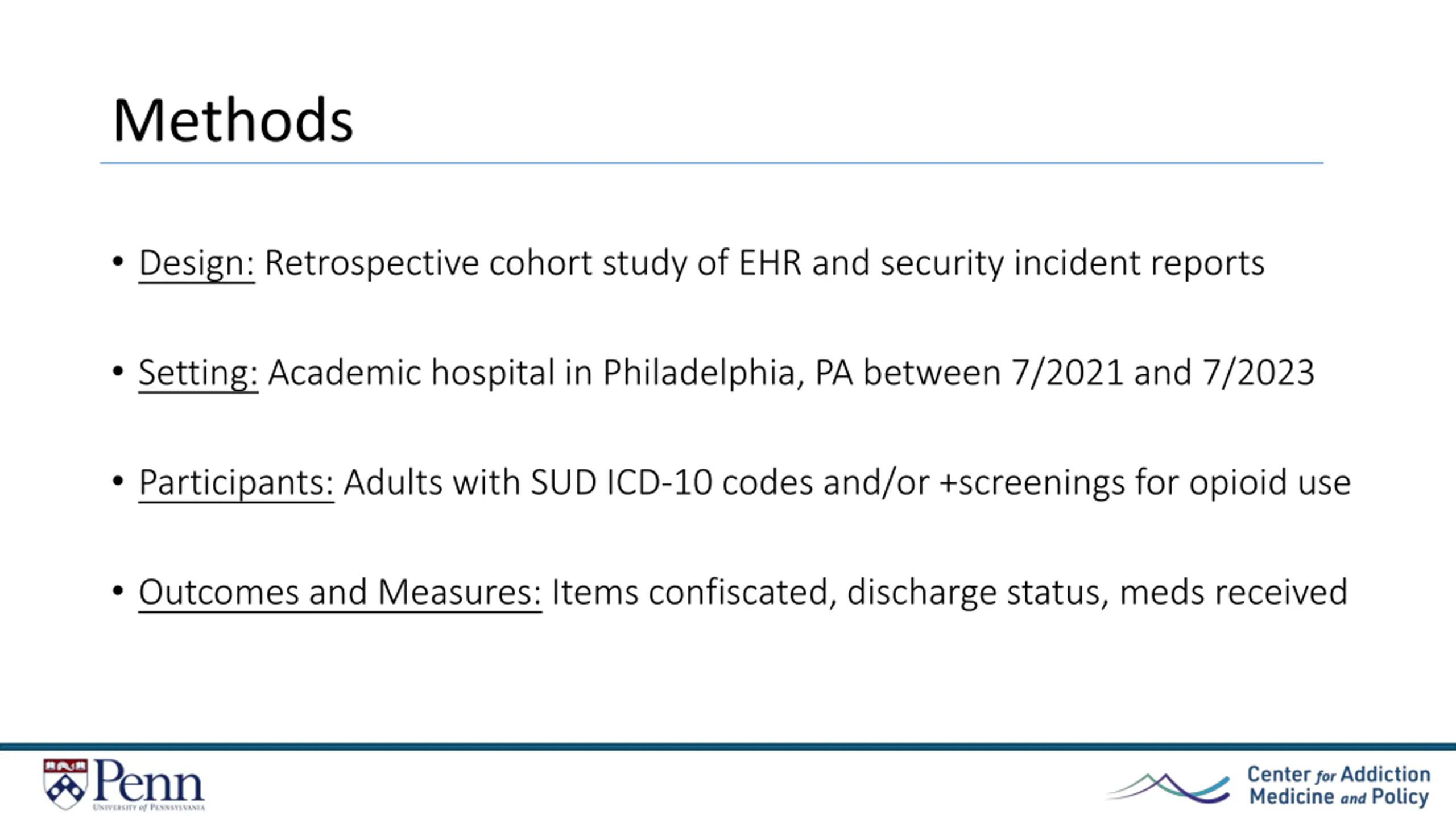This screenshot has height=819, width=1456.
Task: Click the bullet before Design
Action: click(118, 262)
